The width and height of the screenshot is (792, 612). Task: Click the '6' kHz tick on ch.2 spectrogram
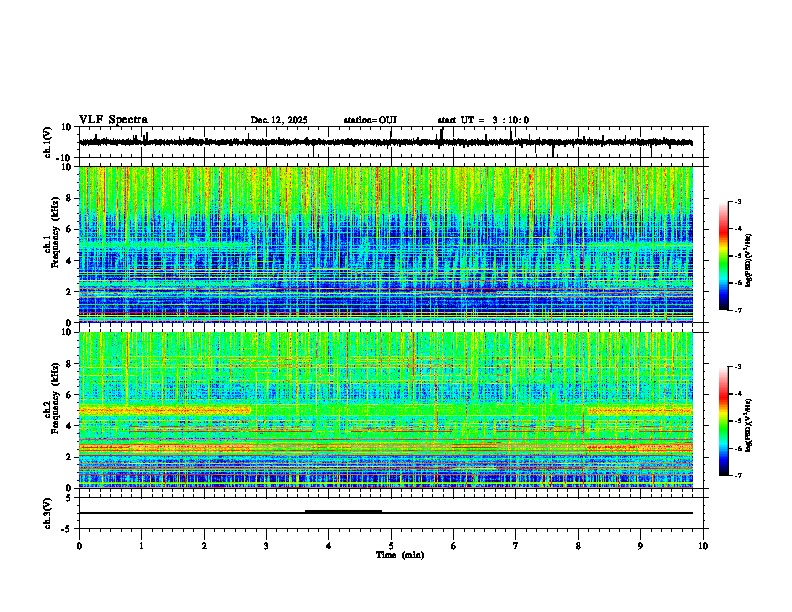tap(70, 395)
